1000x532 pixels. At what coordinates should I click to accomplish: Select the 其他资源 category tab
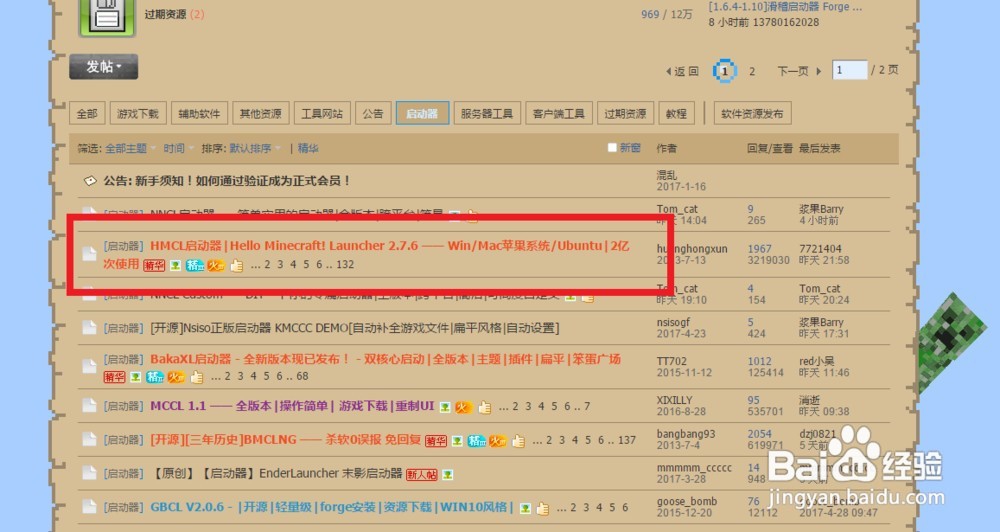pos(261,114)
